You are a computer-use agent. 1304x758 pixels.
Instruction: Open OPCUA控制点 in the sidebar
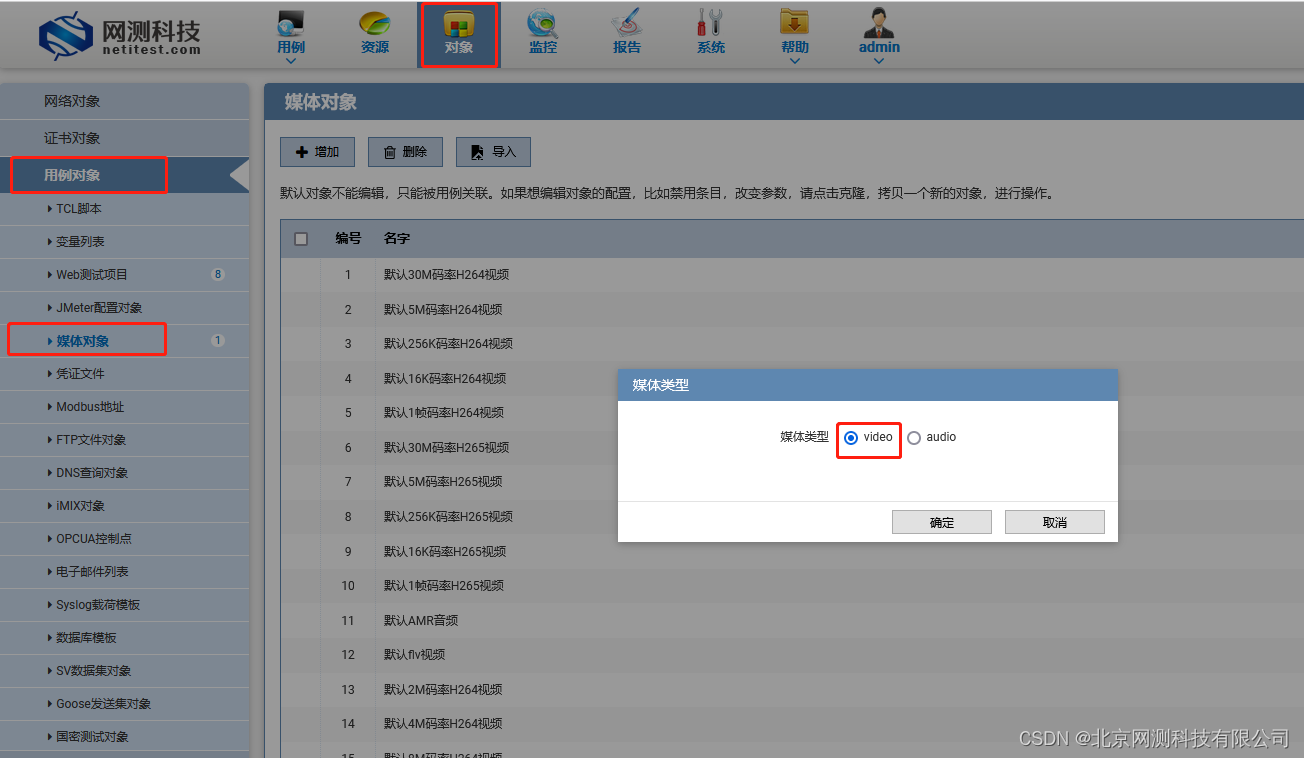[124, 539]
